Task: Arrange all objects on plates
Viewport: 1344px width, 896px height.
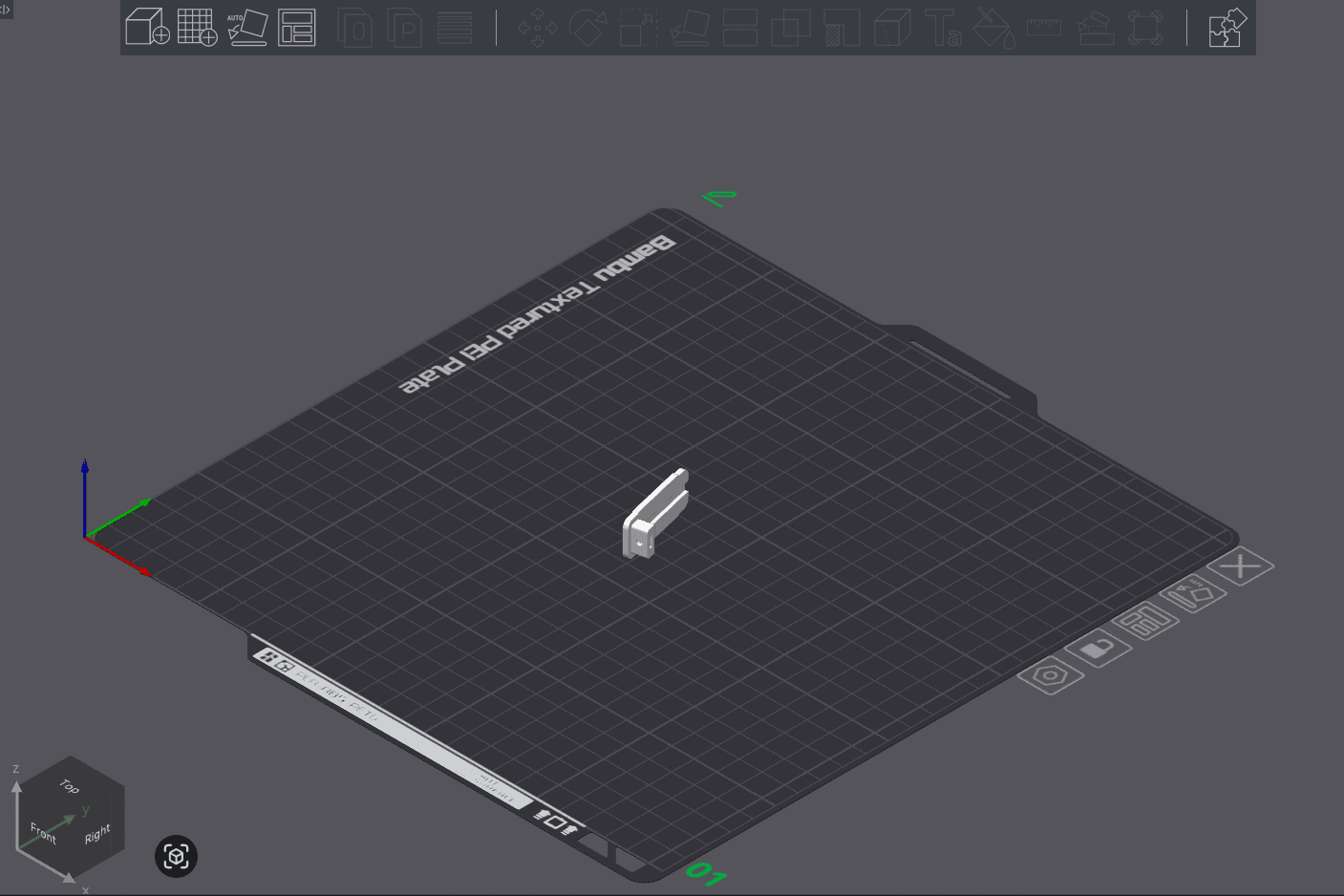Action: pos(296,27)
